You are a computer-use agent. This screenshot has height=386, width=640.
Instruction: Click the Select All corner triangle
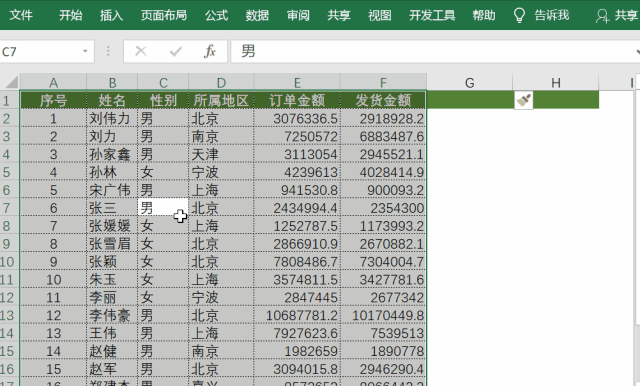[11, 82]
